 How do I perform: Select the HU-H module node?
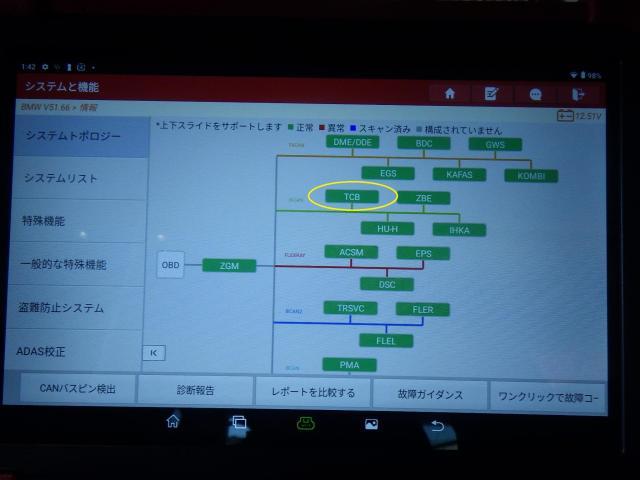tap(387, 229)
